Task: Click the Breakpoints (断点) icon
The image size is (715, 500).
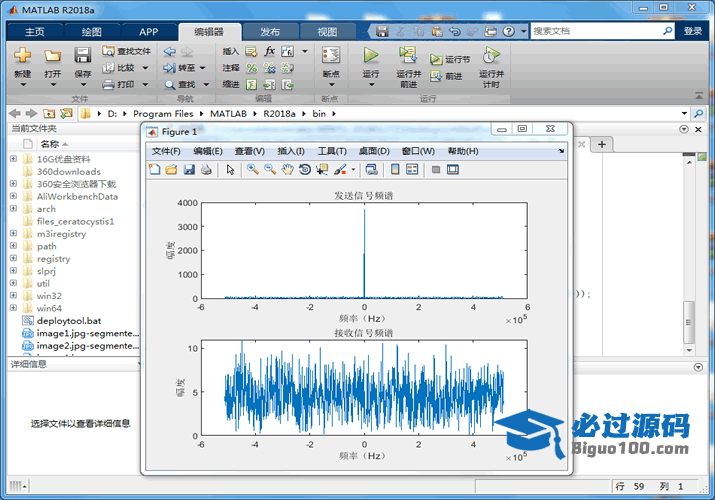Action: click(x=331, y=55)
